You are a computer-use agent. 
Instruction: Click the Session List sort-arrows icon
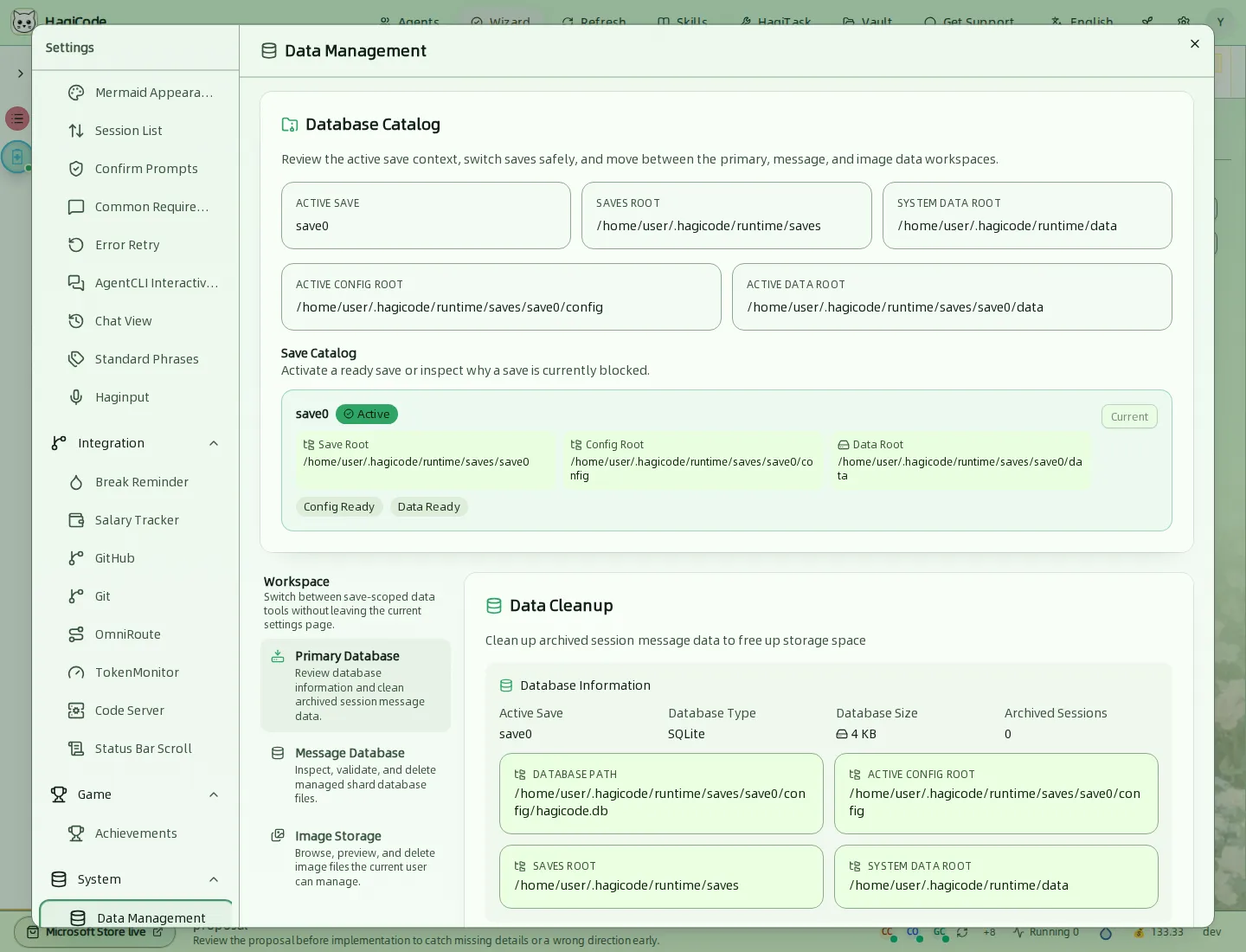76,131
